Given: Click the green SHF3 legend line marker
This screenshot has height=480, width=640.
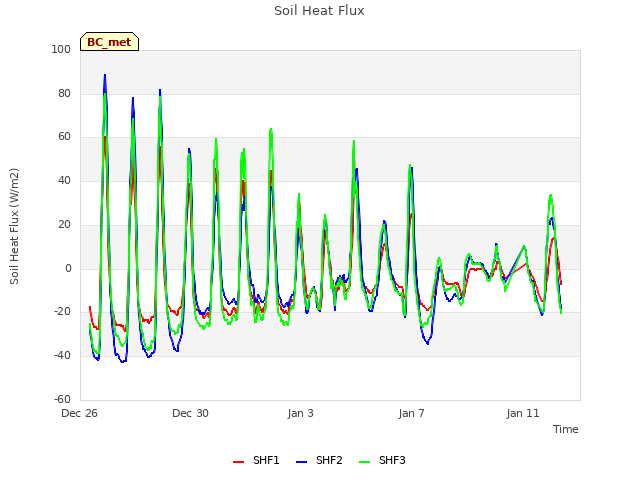Looking at the screenshot, I should [x=364, y=462].
